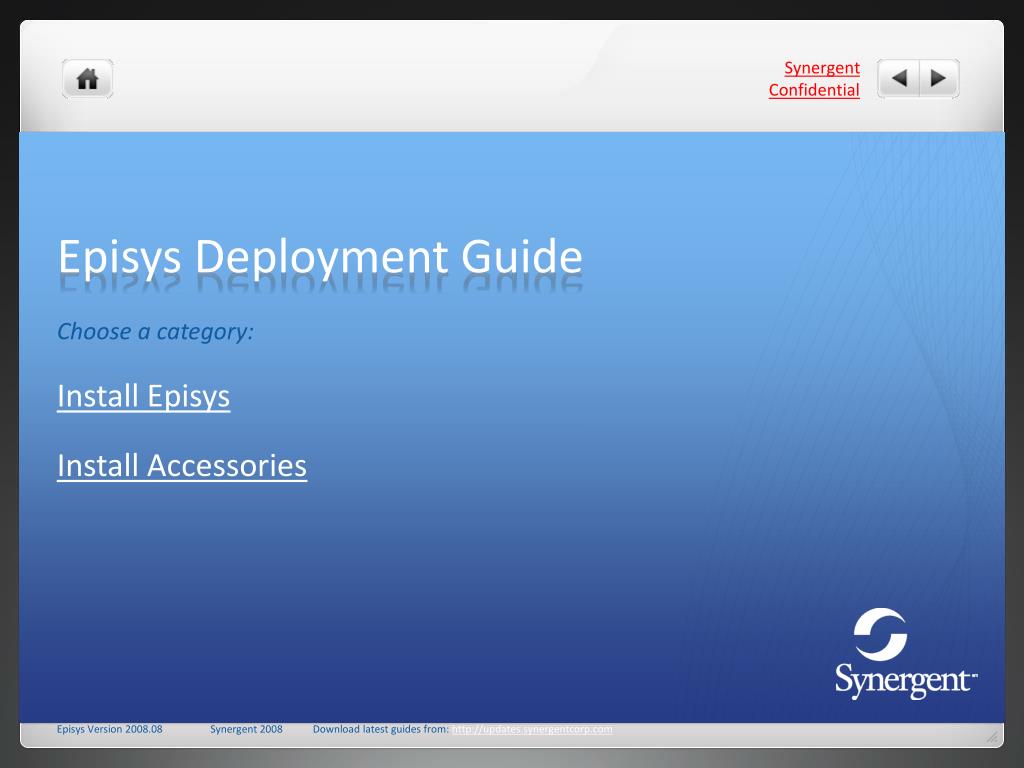Screen dimensions: 1024x768
Task: Select the home button in the top-left corner
Action: click(86, 78)
